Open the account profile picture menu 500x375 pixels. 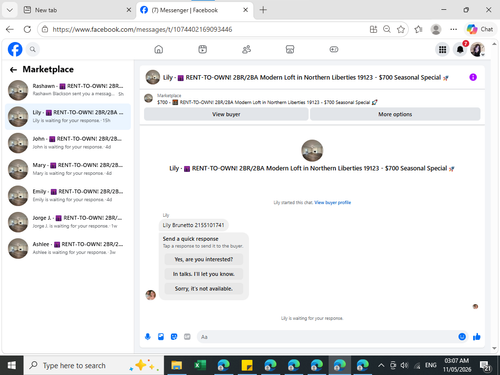pyautogui.click(x=477, y=49)
